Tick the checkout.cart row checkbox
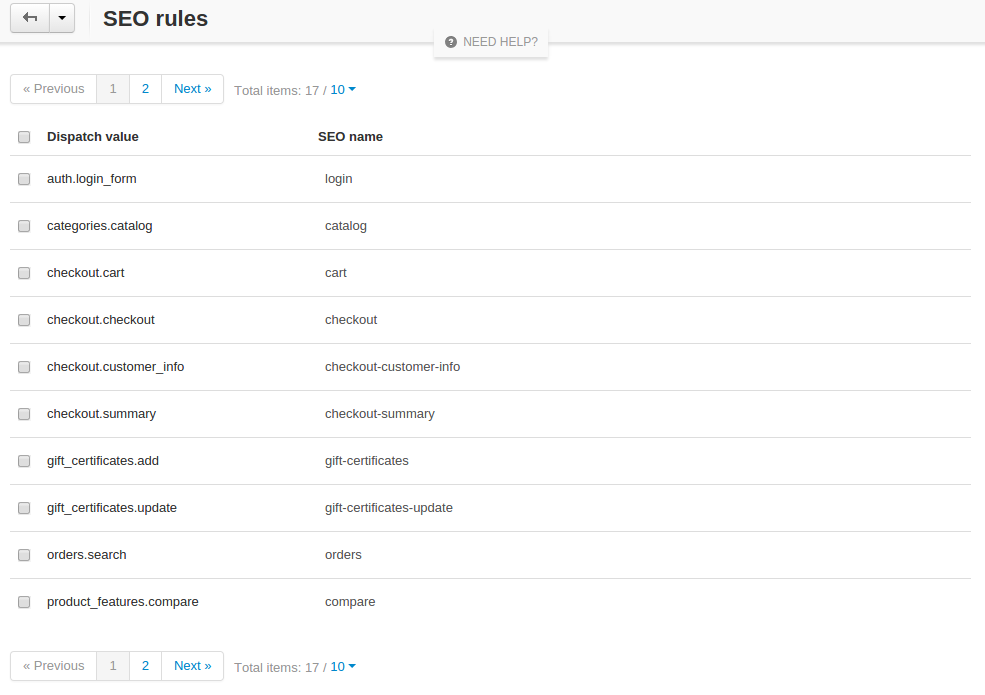985x695 pixels. pos(24,273)
